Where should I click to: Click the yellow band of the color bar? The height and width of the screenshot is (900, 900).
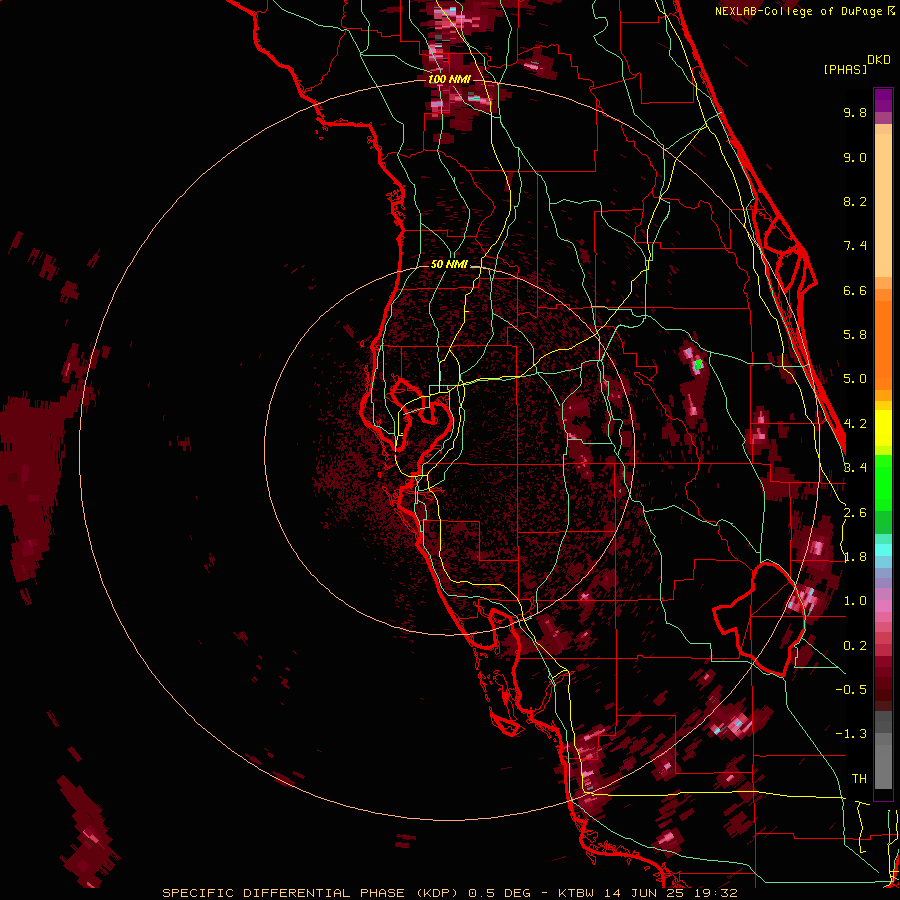(883, 428)
